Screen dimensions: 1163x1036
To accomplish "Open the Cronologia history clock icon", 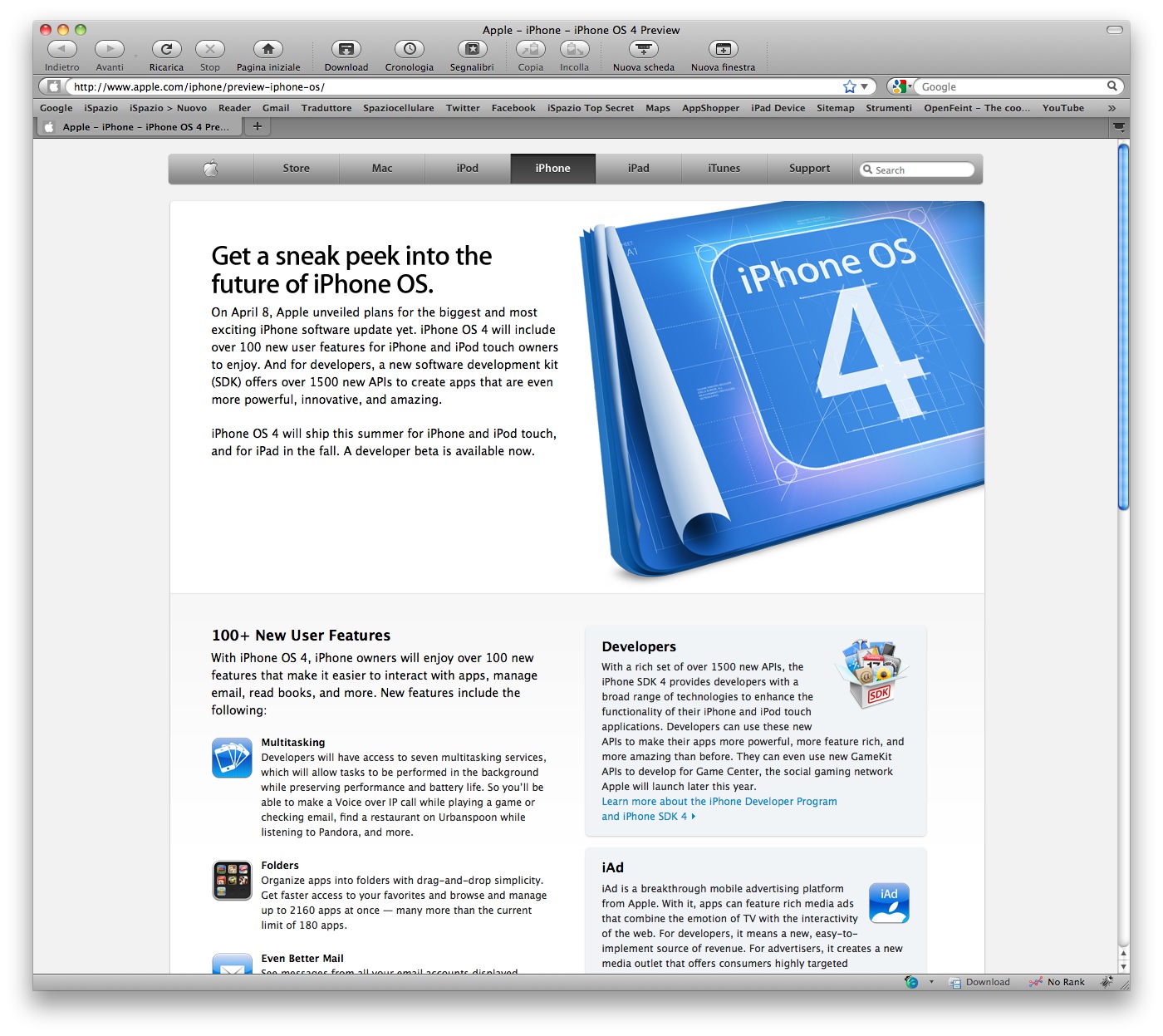I will point(409,50).
